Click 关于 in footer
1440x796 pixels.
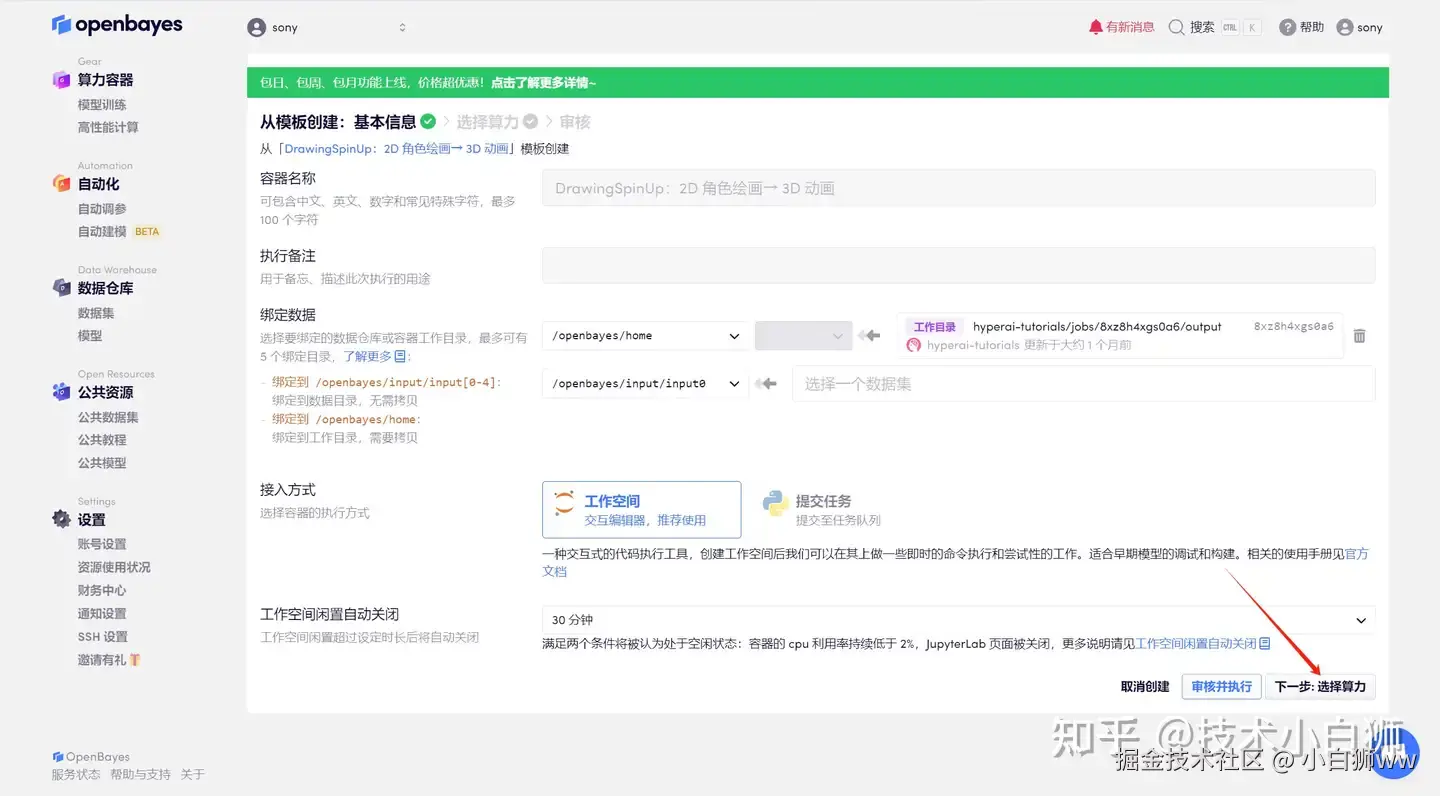click(x=192, y=775)
